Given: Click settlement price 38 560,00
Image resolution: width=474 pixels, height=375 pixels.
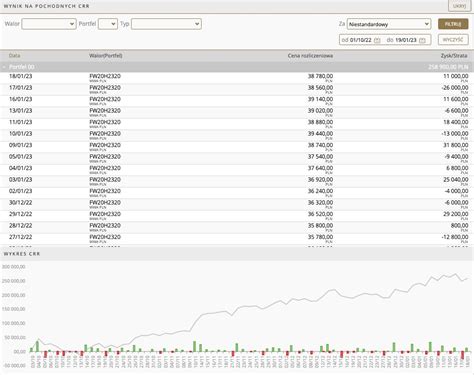Looking at the screenshot, I should [320, 88].
